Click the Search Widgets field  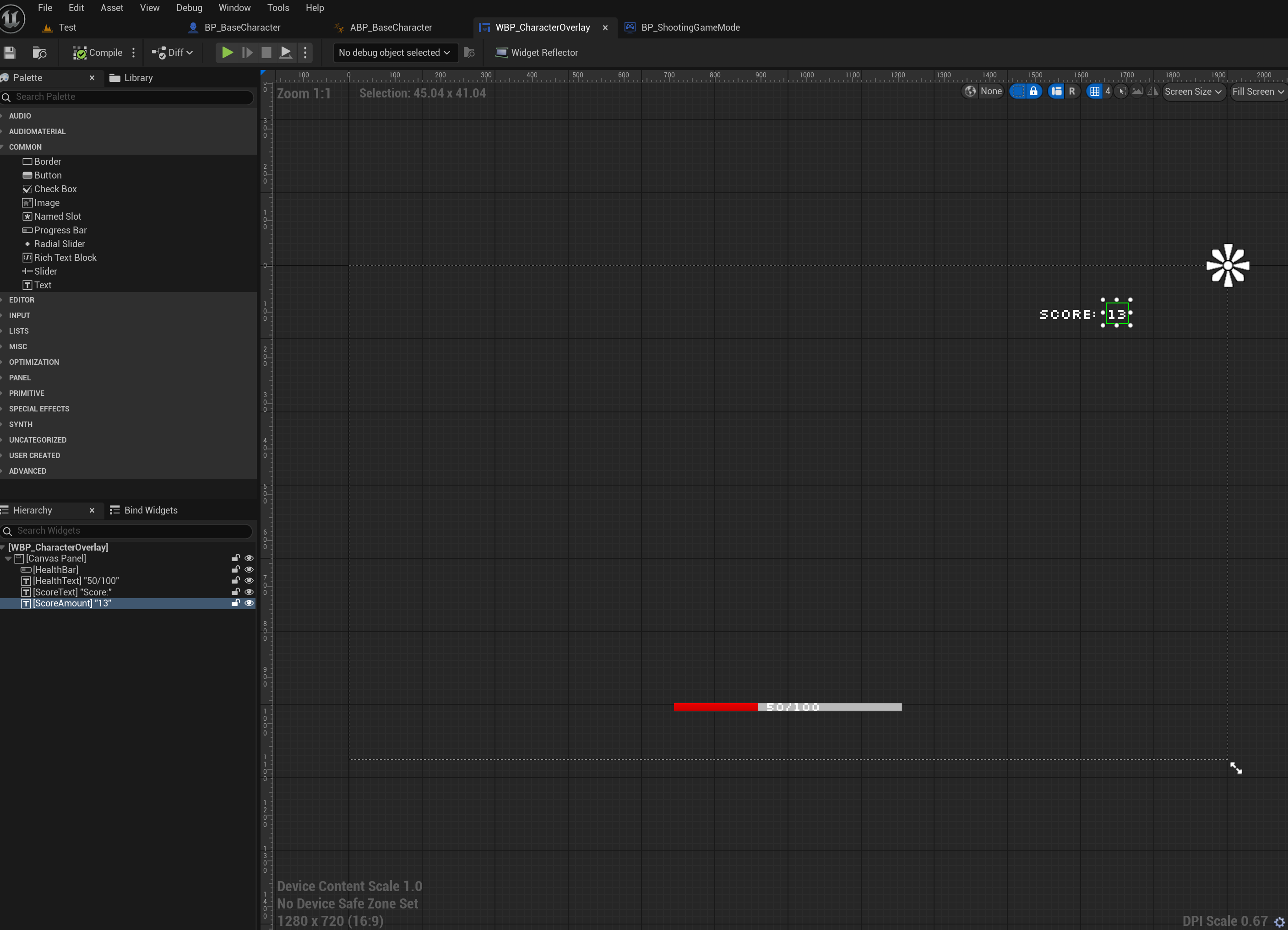tap(130, 530)
